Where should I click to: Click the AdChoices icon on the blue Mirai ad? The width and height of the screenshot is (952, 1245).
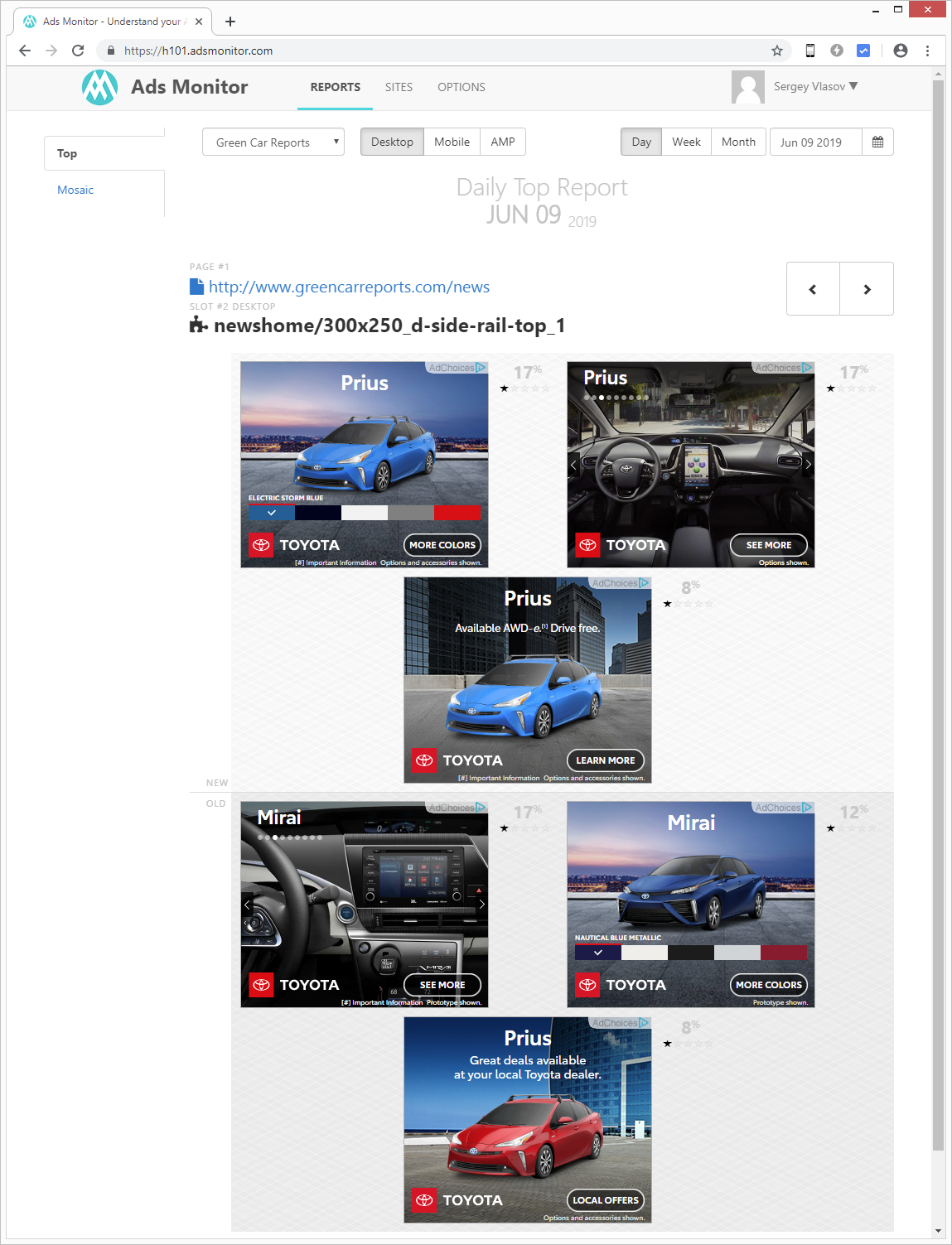point(808,808)
